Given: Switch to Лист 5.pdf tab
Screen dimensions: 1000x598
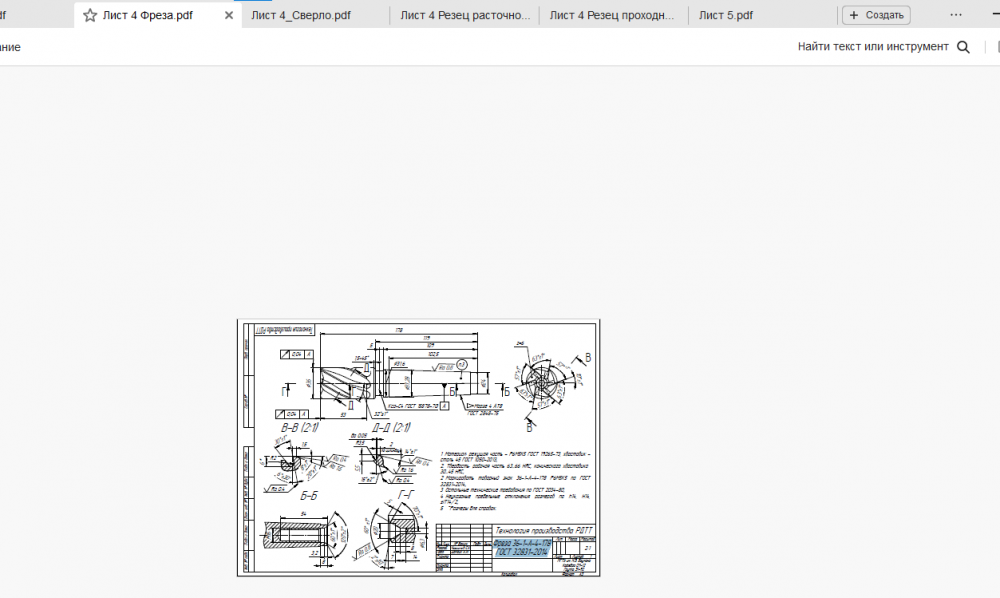Looking at the screenshot, I should [x=726, y=15].
